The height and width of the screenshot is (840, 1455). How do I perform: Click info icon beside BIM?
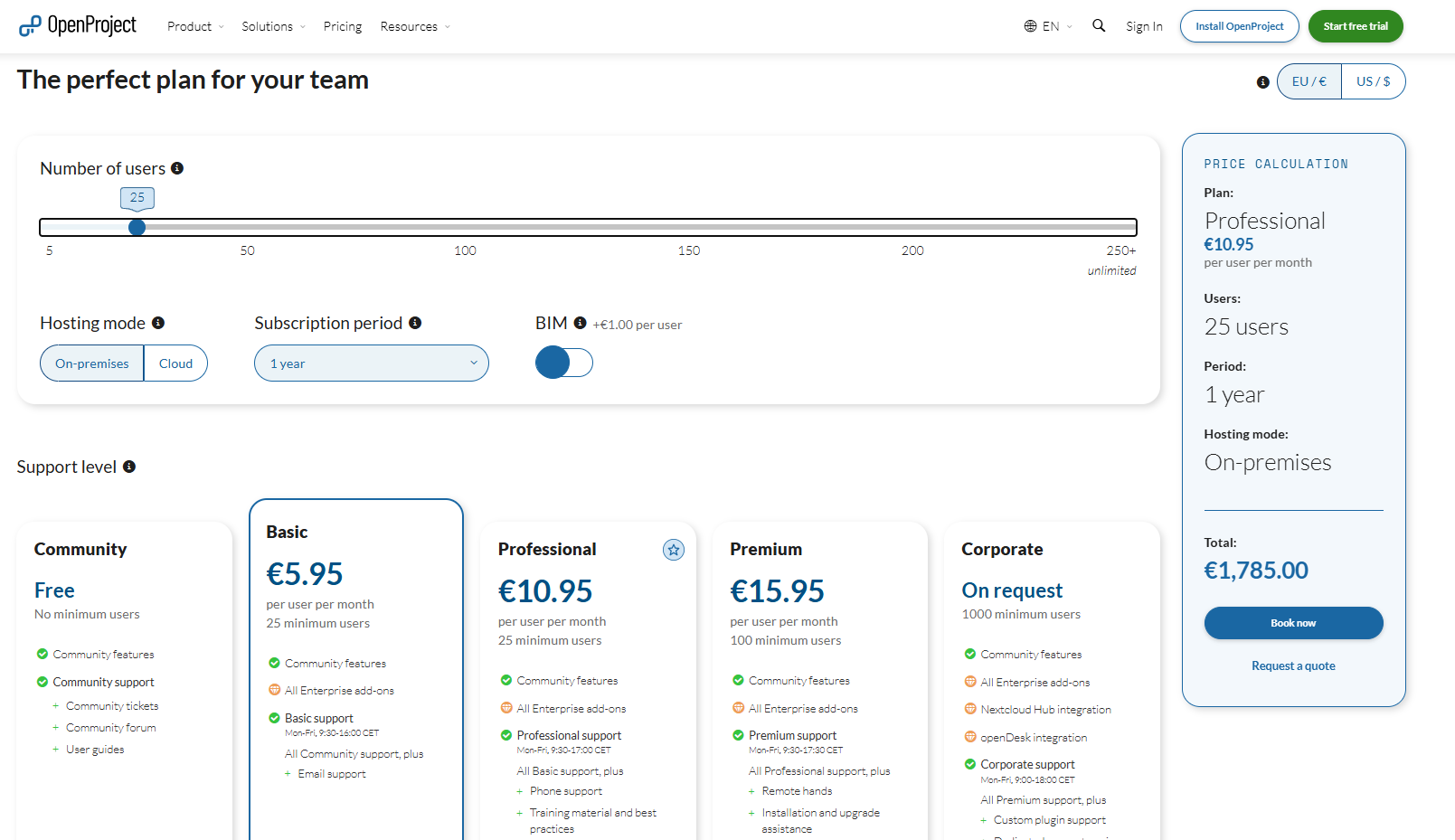581,323
